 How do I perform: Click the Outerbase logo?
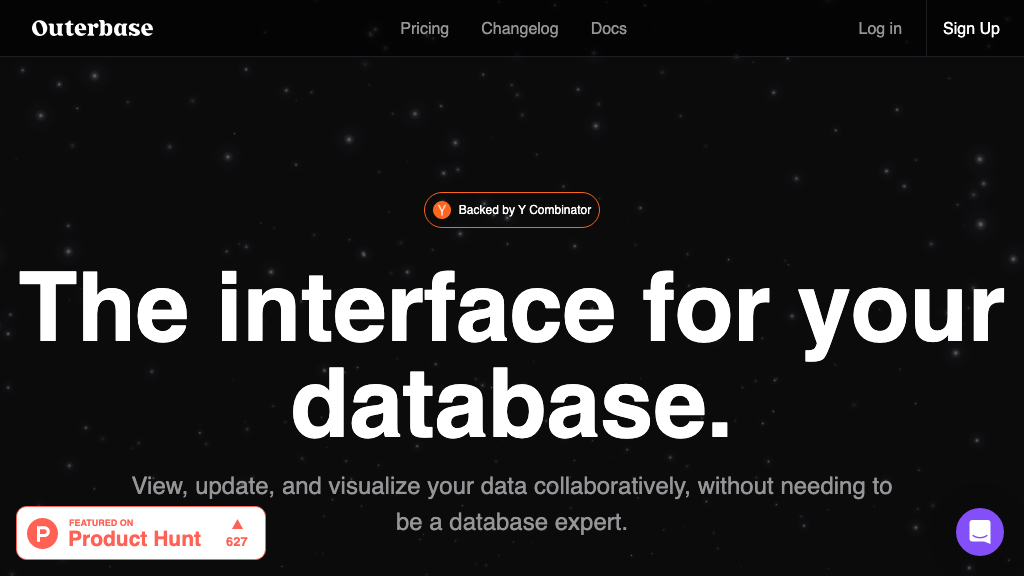point(92,28)
